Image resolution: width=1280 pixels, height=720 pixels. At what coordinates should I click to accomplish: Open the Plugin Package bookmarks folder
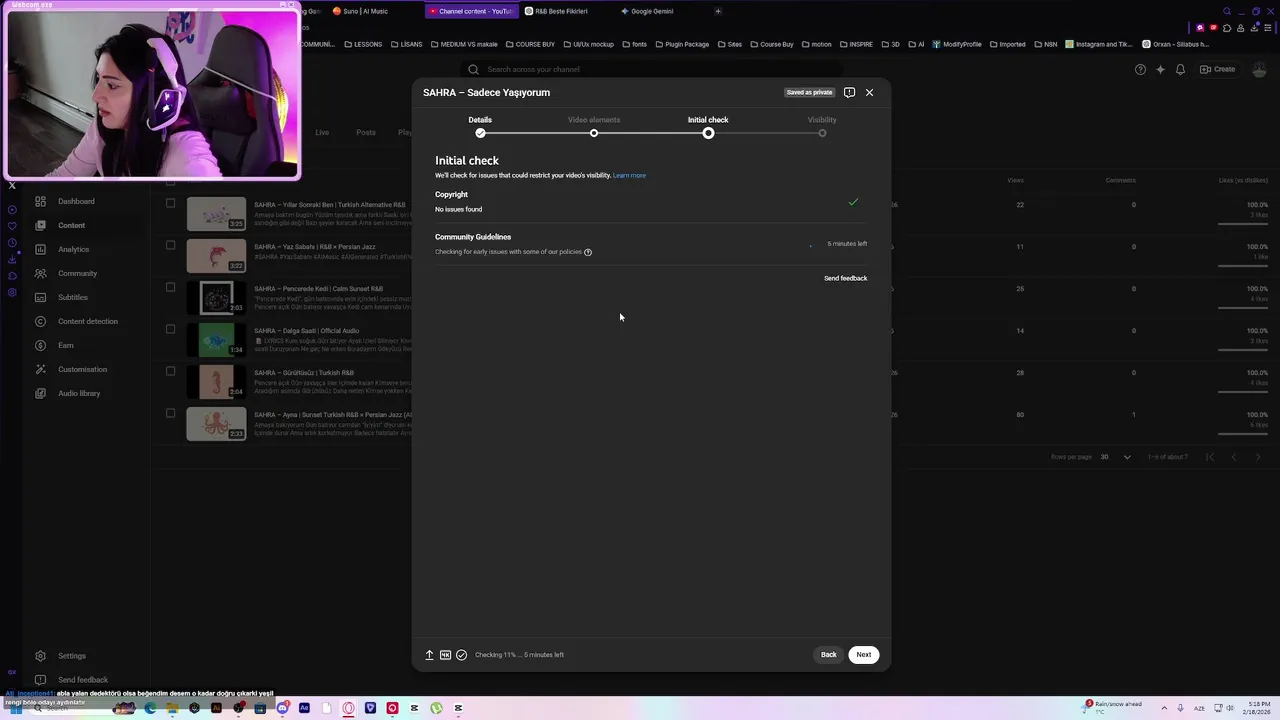click(x=681, y=44)
